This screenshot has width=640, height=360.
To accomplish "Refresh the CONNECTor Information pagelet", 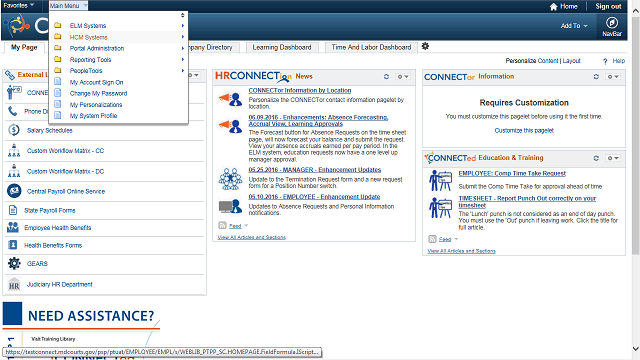I will coord(596,76).
